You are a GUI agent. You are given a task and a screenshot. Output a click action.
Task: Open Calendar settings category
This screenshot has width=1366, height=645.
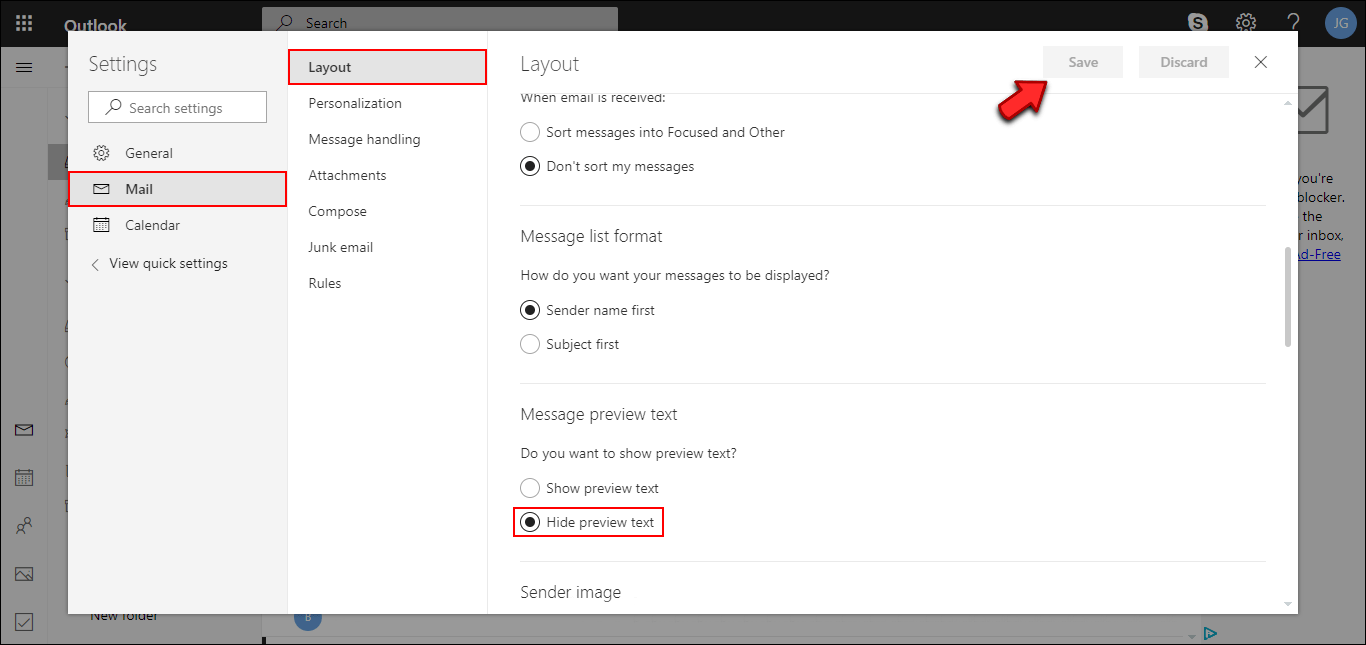point(177,225)
